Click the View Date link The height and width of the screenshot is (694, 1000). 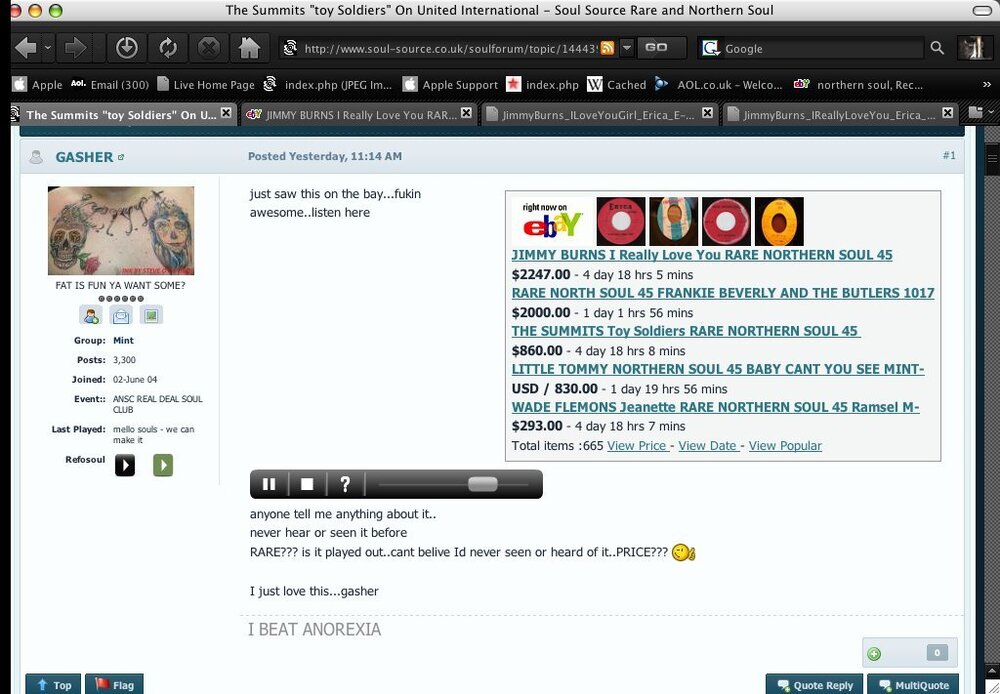[709, 446]
